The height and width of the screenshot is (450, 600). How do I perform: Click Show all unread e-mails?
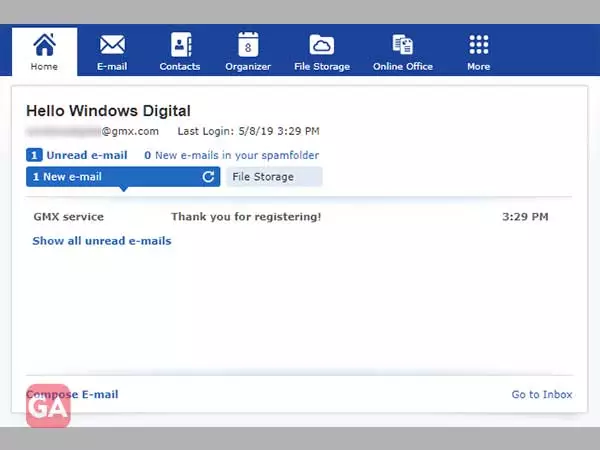pyautogui.click(x=102, y=241)
